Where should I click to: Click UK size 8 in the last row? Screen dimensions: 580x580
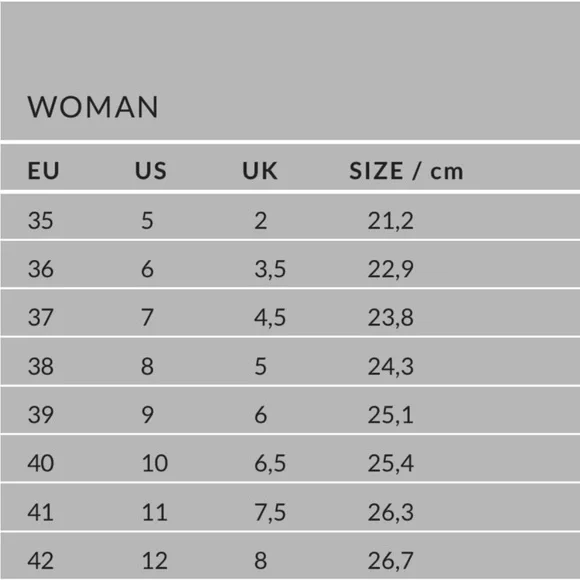tap(260, 560)
